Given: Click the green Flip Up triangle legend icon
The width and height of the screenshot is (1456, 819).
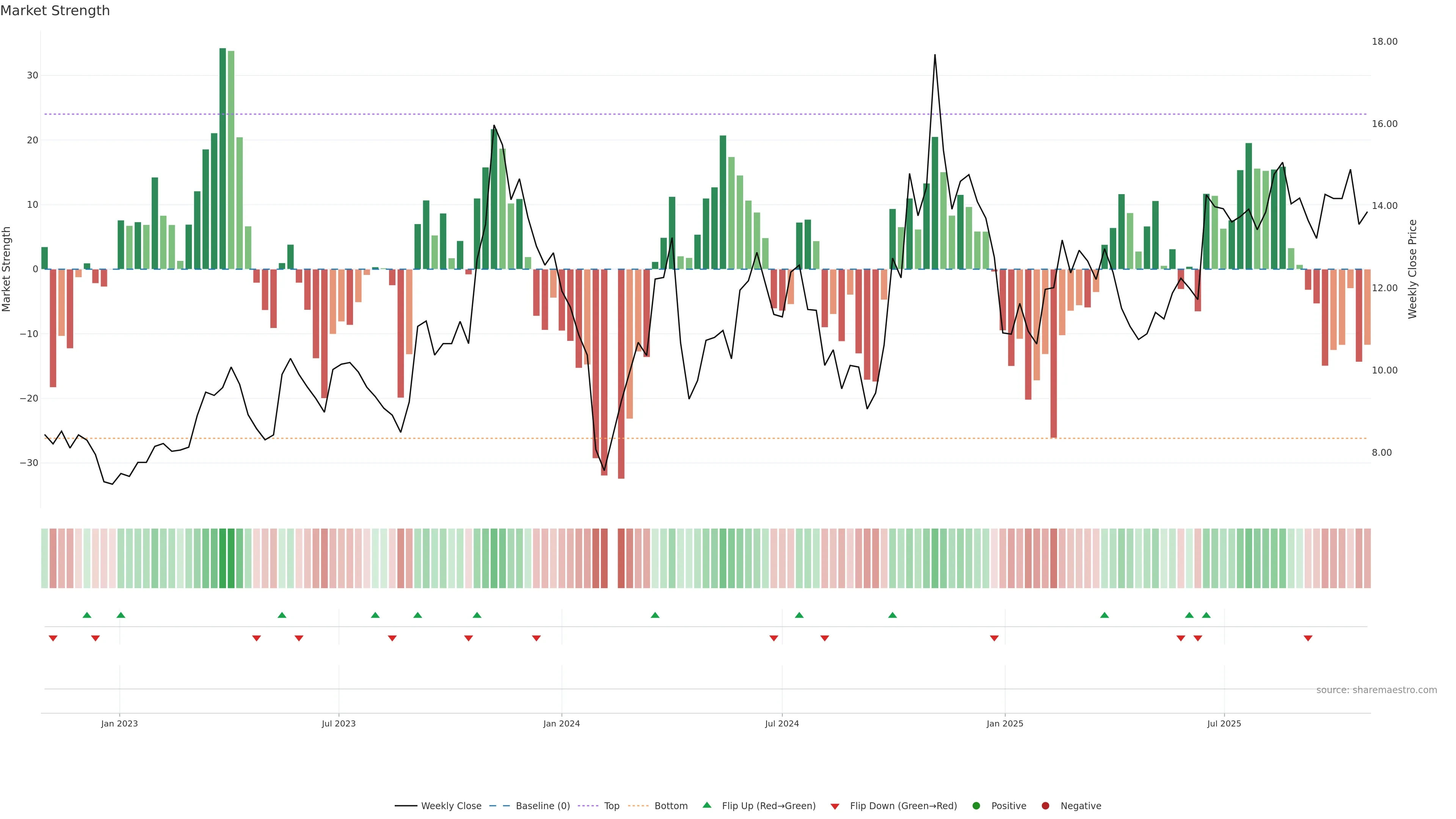Looking at the screenshot, I should (706, 805).
